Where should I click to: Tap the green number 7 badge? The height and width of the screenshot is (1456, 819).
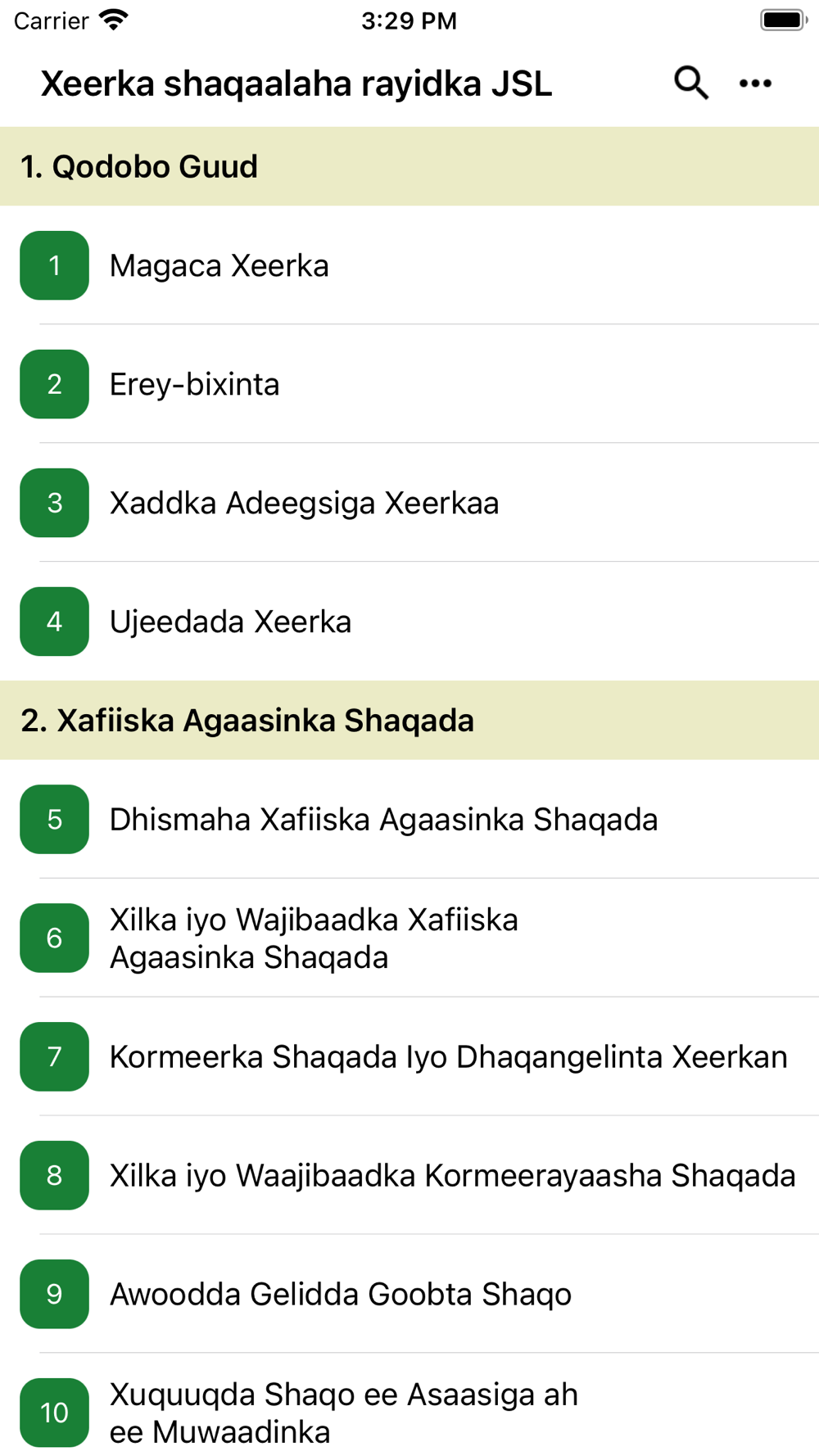pyautogui.click(x=54, y=1056)
